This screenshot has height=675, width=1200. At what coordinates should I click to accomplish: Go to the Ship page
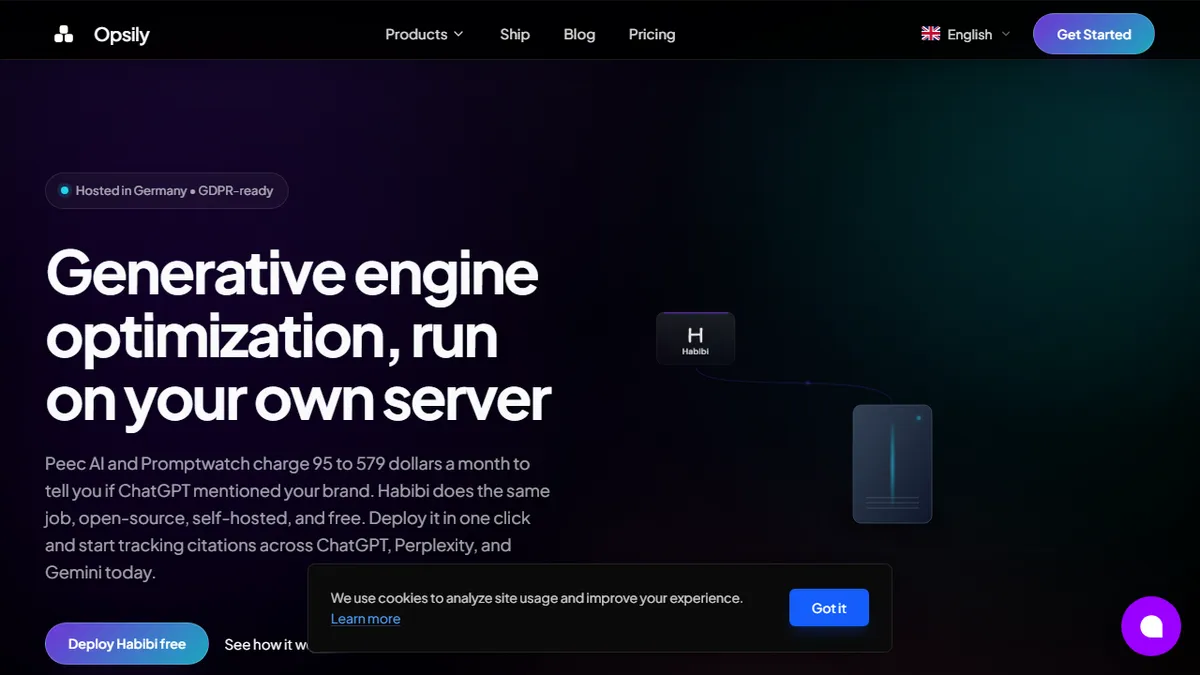pos(515,34)
